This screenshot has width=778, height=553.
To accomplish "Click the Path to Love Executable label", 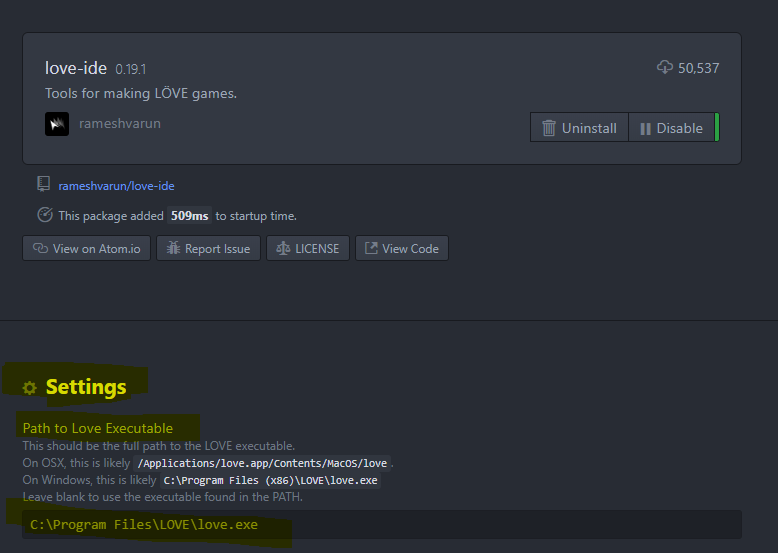I will tap(98, 428).
